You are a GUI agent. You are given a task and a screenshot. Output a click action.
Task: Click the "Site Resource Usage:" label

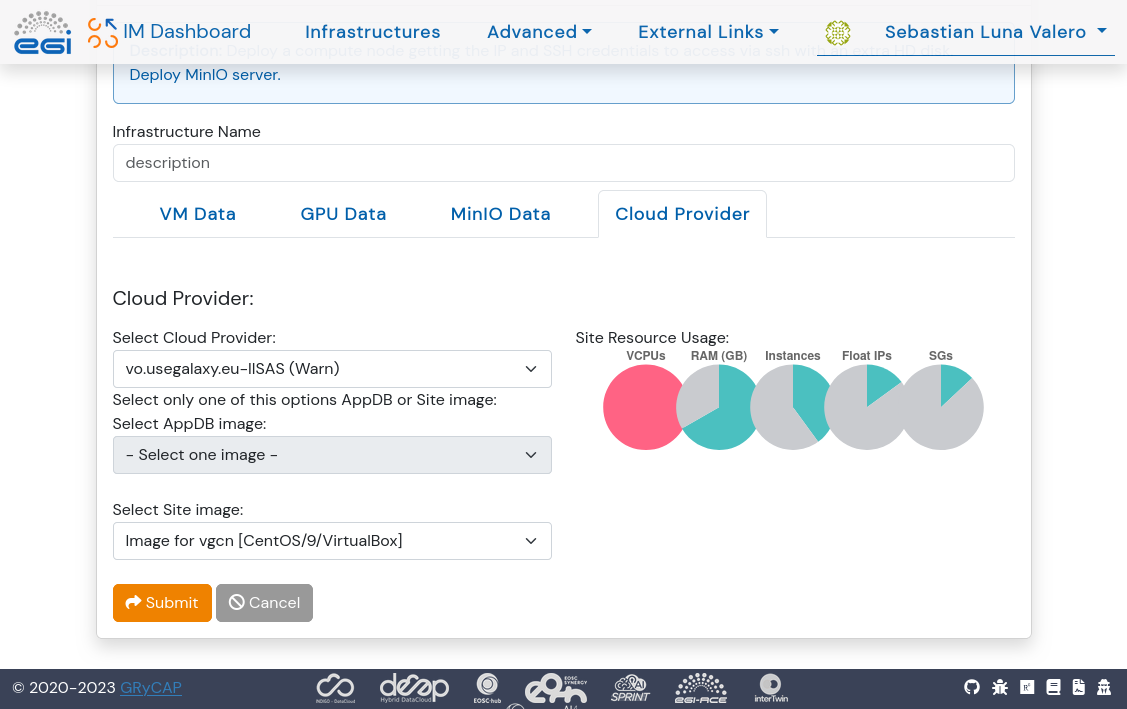click(x=652, y=338)
